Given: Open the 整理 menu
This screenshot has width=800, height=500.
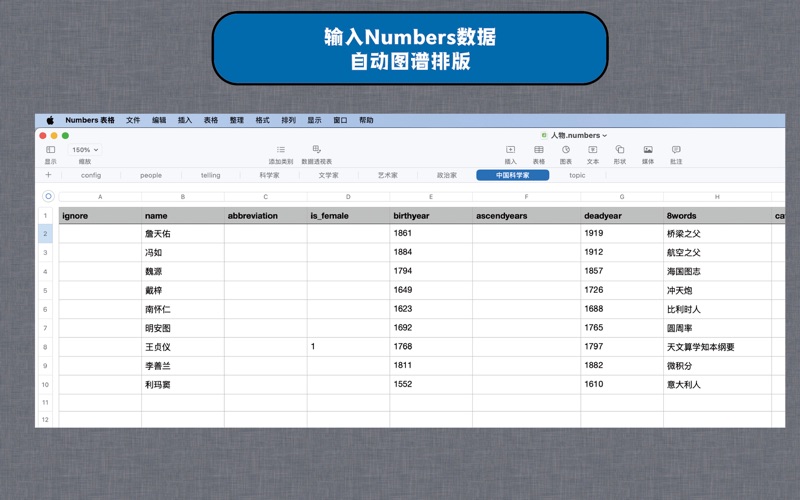Looking at the screenshot, I should tap(237, 120).
